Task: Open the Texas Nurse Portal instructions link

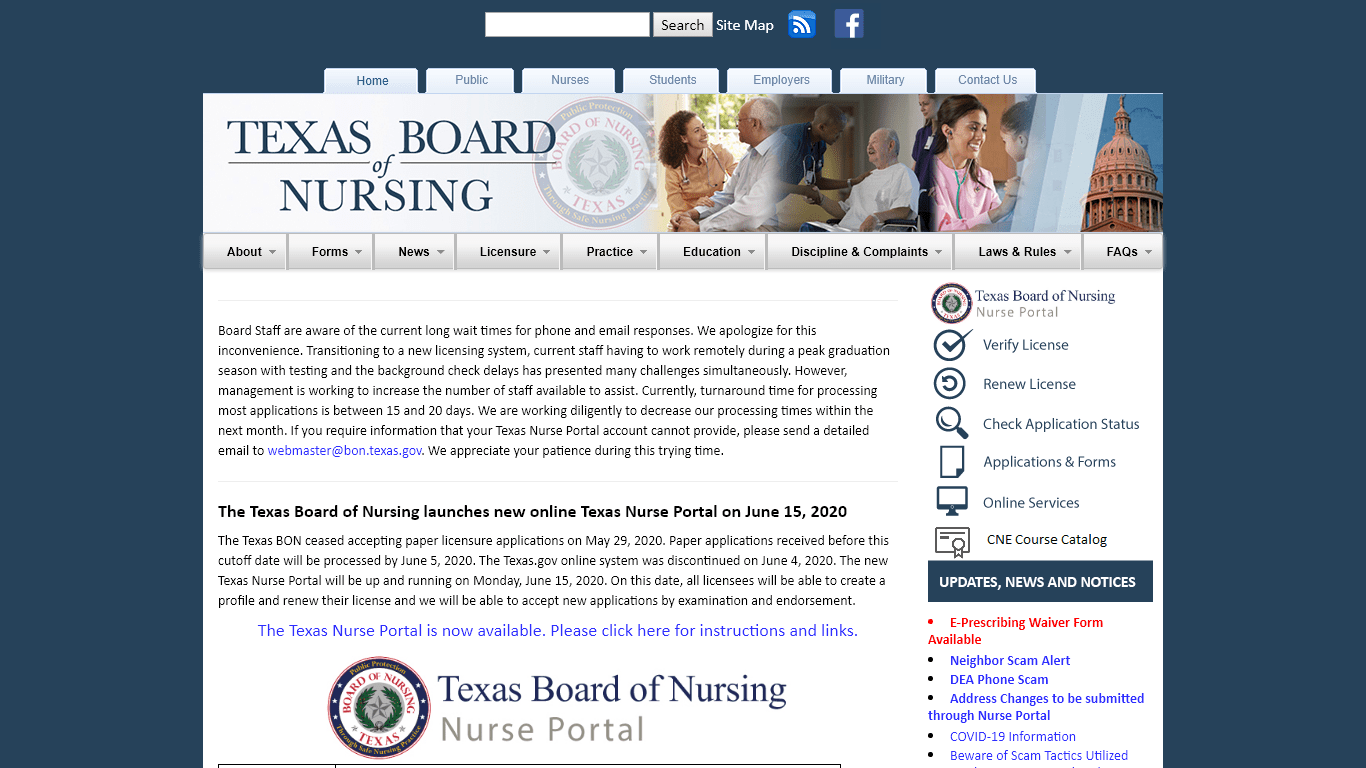Action: click(557, 631)
